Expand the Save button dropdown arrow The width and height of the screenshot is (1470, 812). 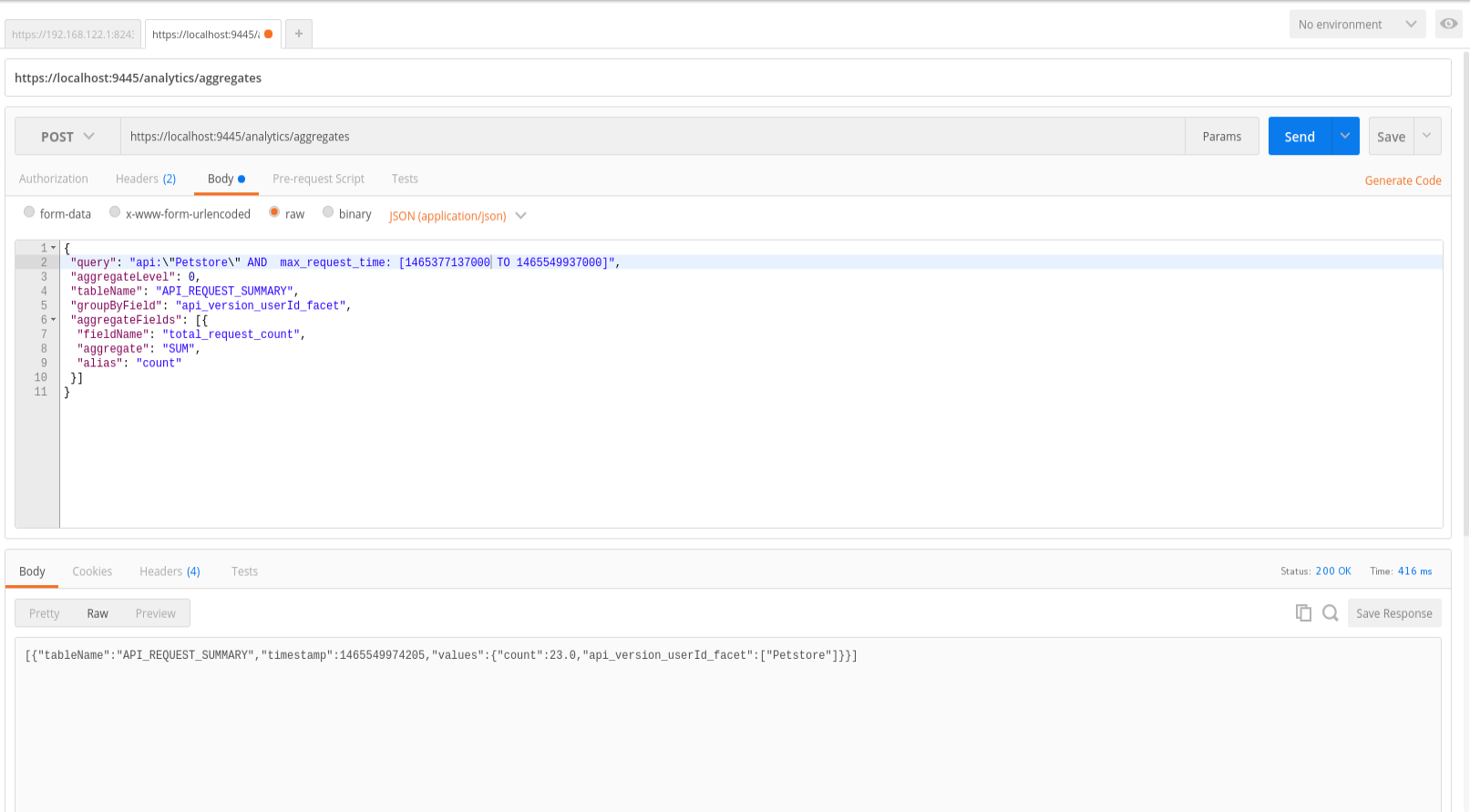1427,136
